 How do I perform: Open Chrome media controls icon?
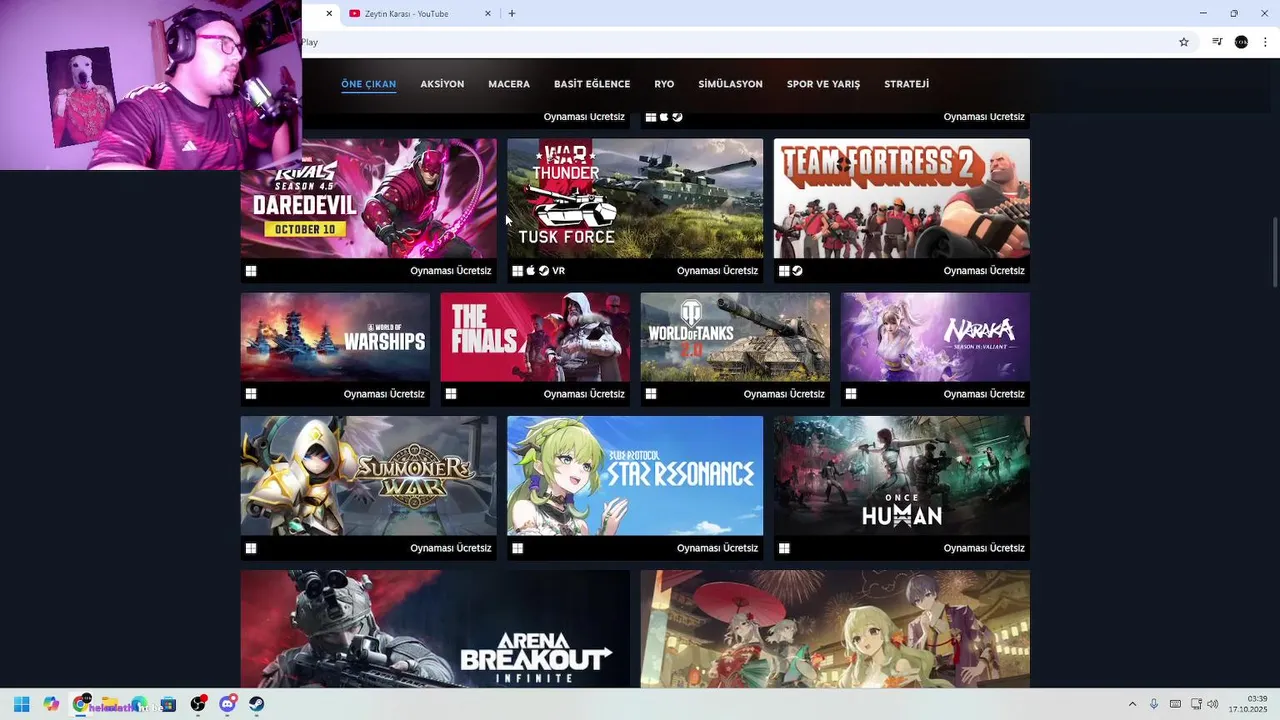pyautogui.click(x=1217, y=42)
